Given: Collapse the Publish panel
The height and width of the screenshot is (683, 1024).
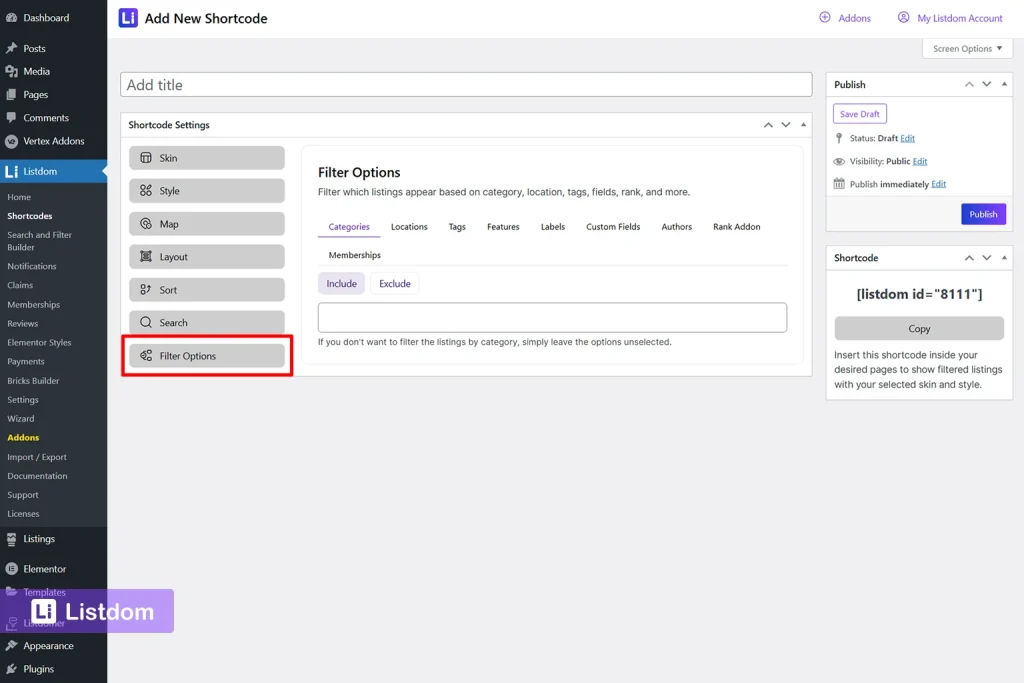Looking at the screenshot, I should [1003, 84].
